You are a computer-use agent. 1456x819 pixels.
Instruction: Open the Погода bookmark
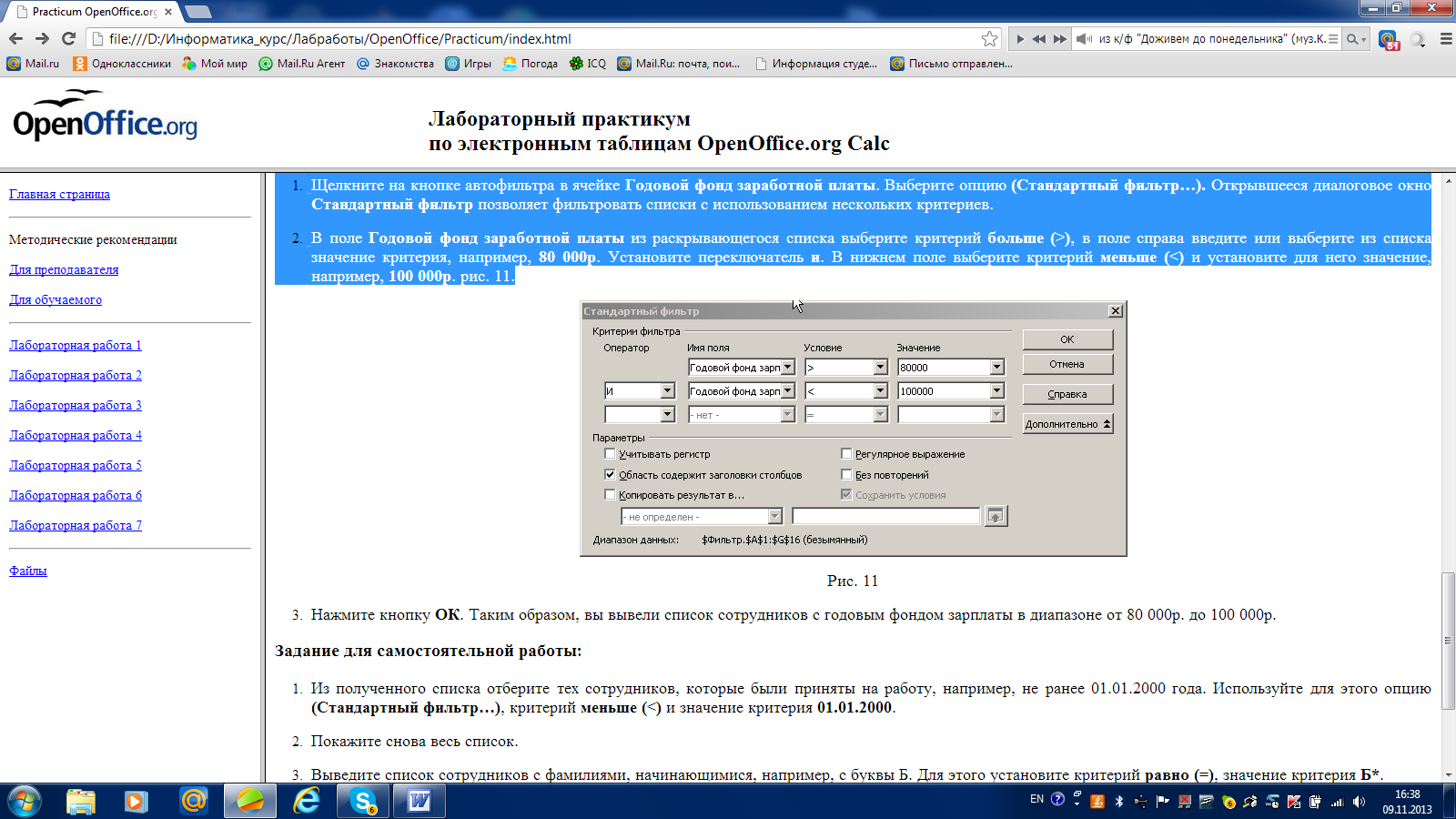(x=531, y=64)
